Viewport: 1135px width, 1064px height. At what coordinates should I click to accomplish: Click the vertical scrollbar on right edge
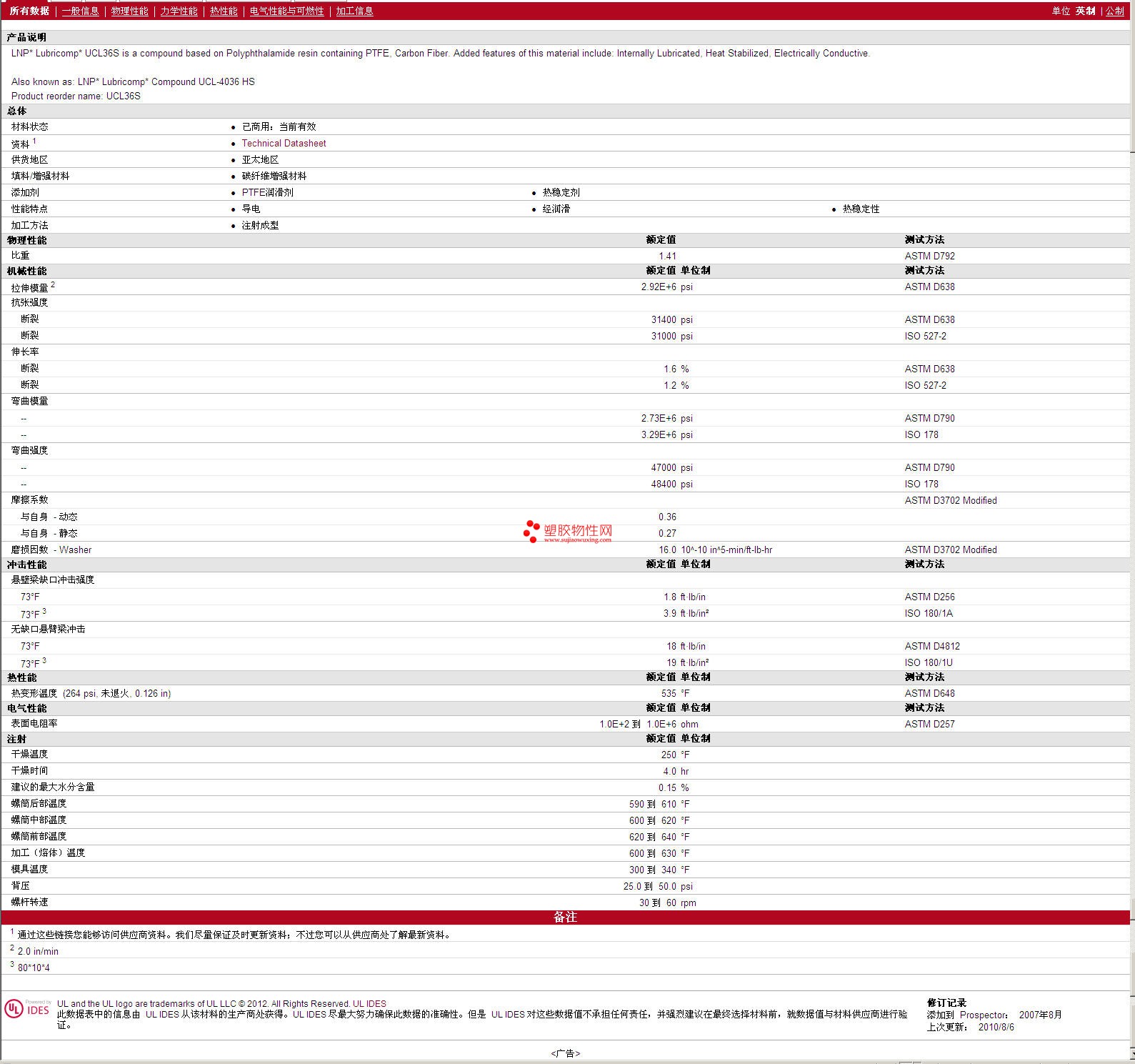click(x=1132, y=532)
